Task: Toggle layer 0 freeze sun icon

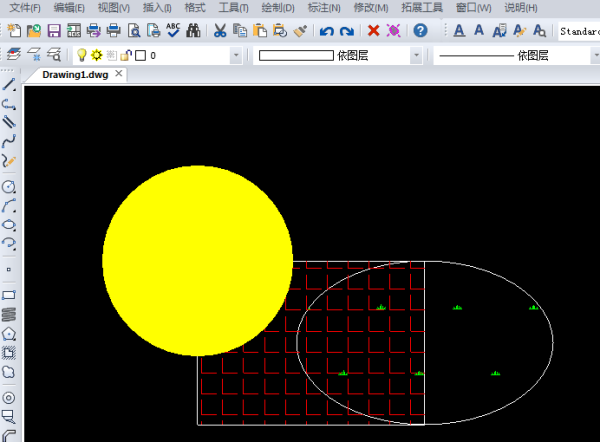Action: [x=96, y=55]
